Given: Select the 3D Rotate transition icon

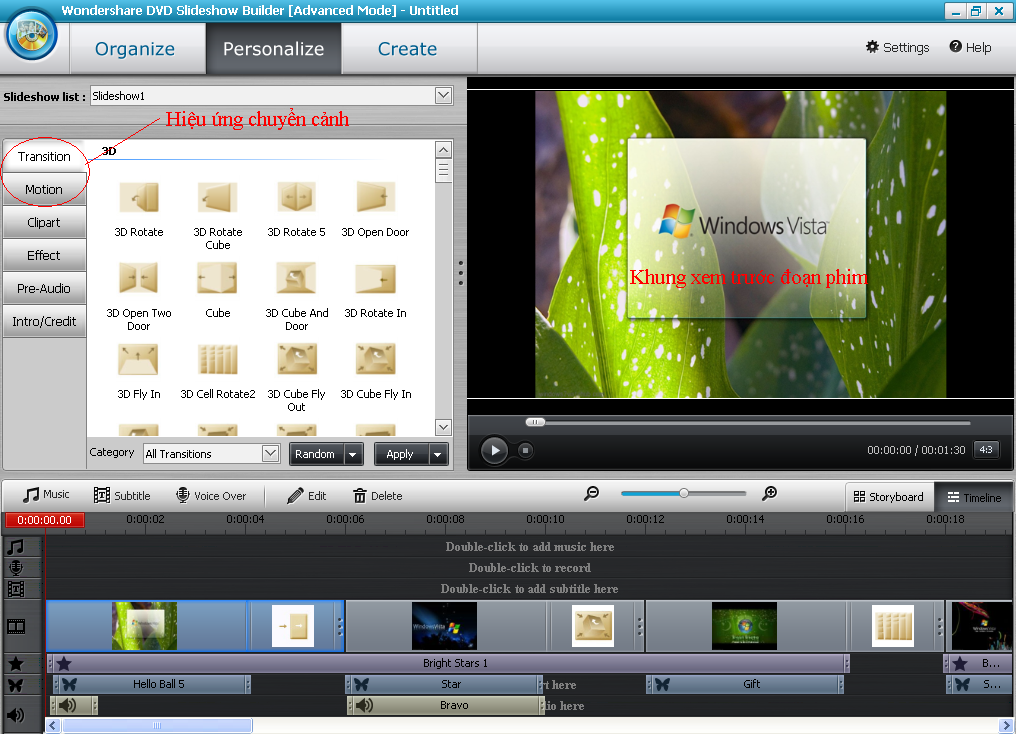Looking at the screenshot, I should [x=139, y=197].
